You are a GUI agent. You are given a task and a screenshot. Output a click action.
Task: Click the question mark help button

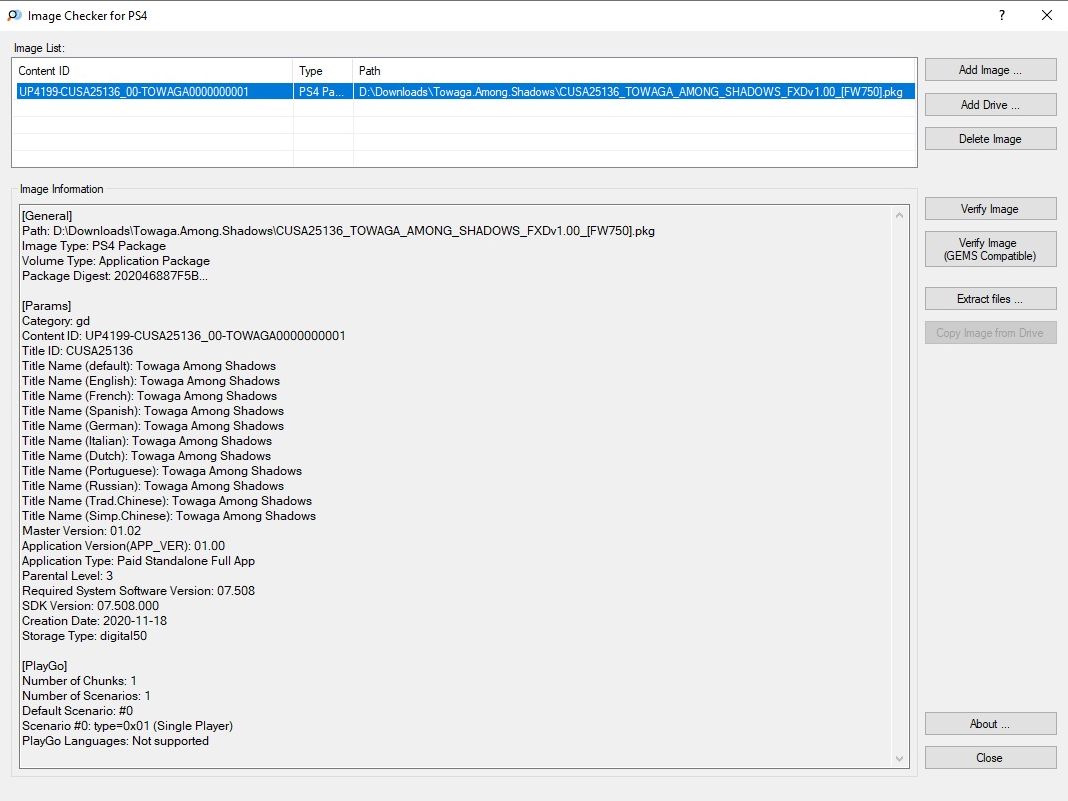[1001, 16]
